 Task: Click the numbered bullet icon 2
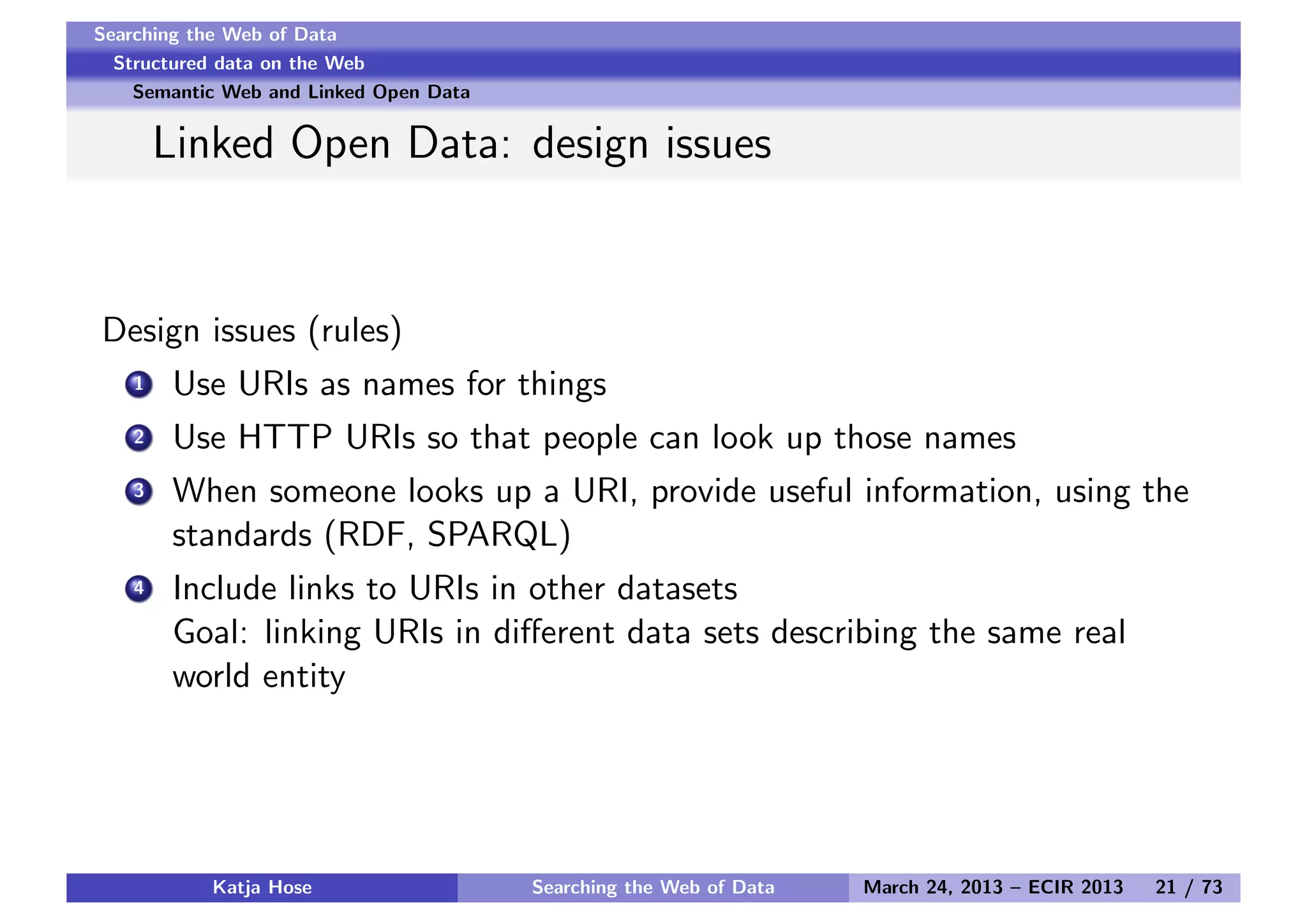(138, 438)
